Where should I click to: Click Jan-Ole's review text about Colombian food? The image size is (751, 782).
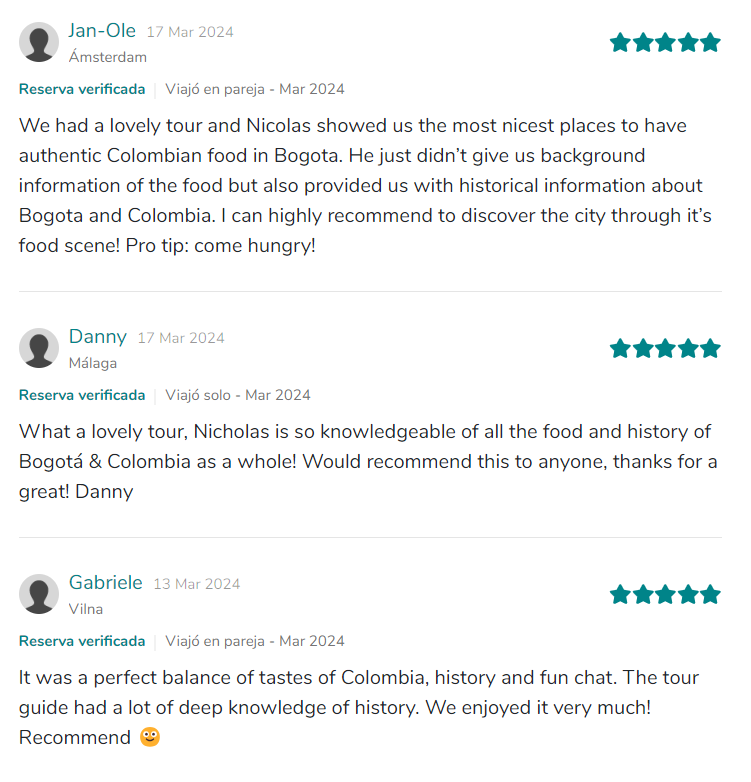365,185
